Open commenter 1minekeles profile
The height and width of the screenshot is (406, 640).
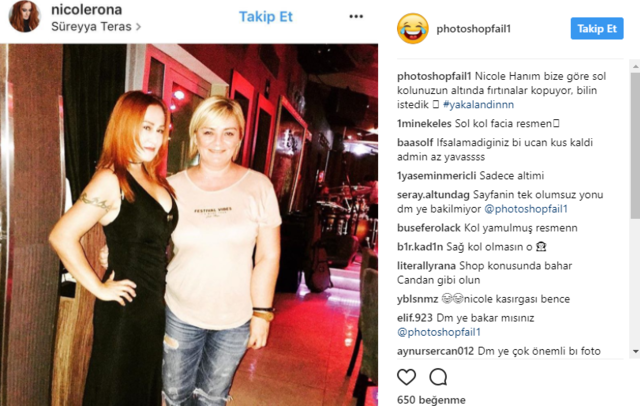(424, 124)
